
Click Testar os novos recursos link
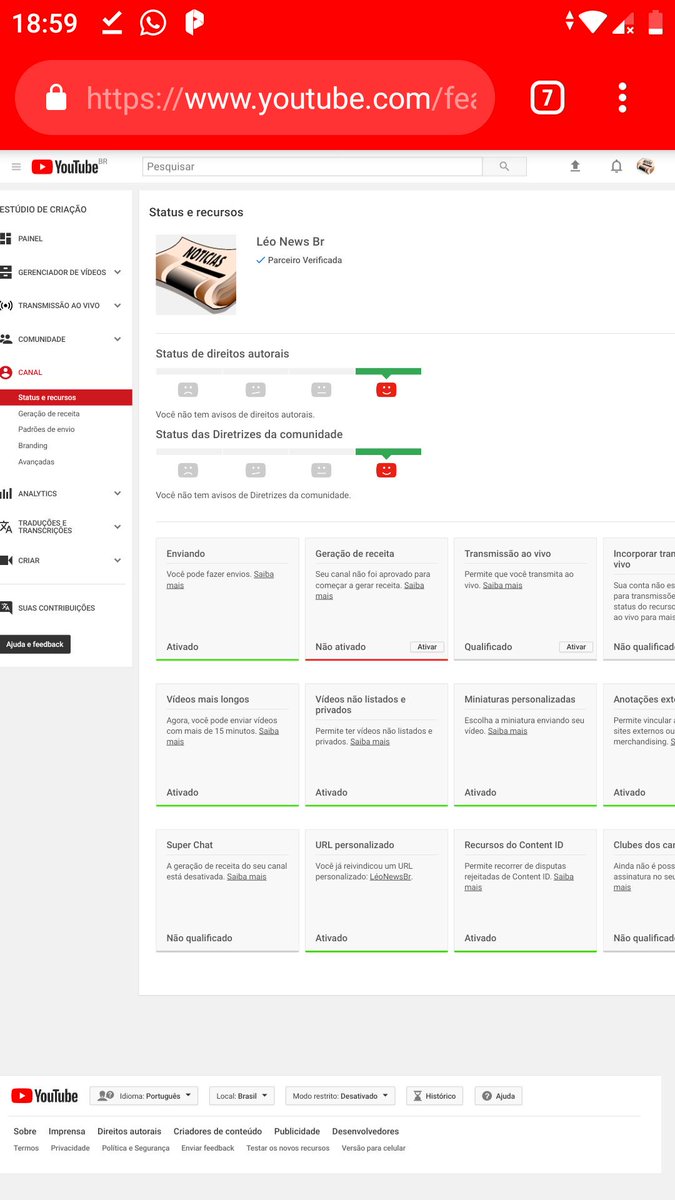click(288, 1148)
